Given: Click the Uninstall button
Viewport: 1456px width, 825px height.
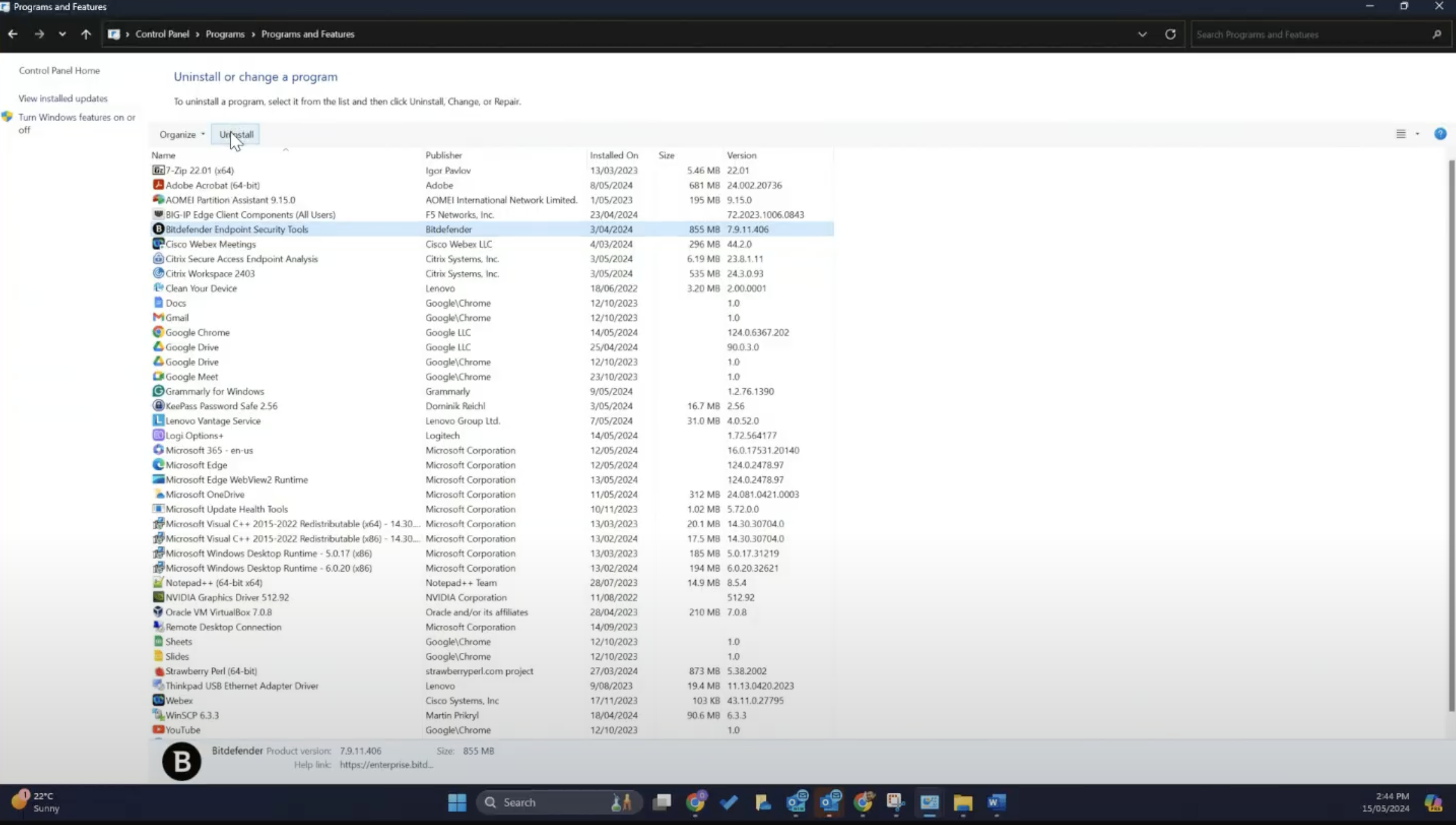Looking at the screenshot, I should pyautogui.click(x=236, y=135).
